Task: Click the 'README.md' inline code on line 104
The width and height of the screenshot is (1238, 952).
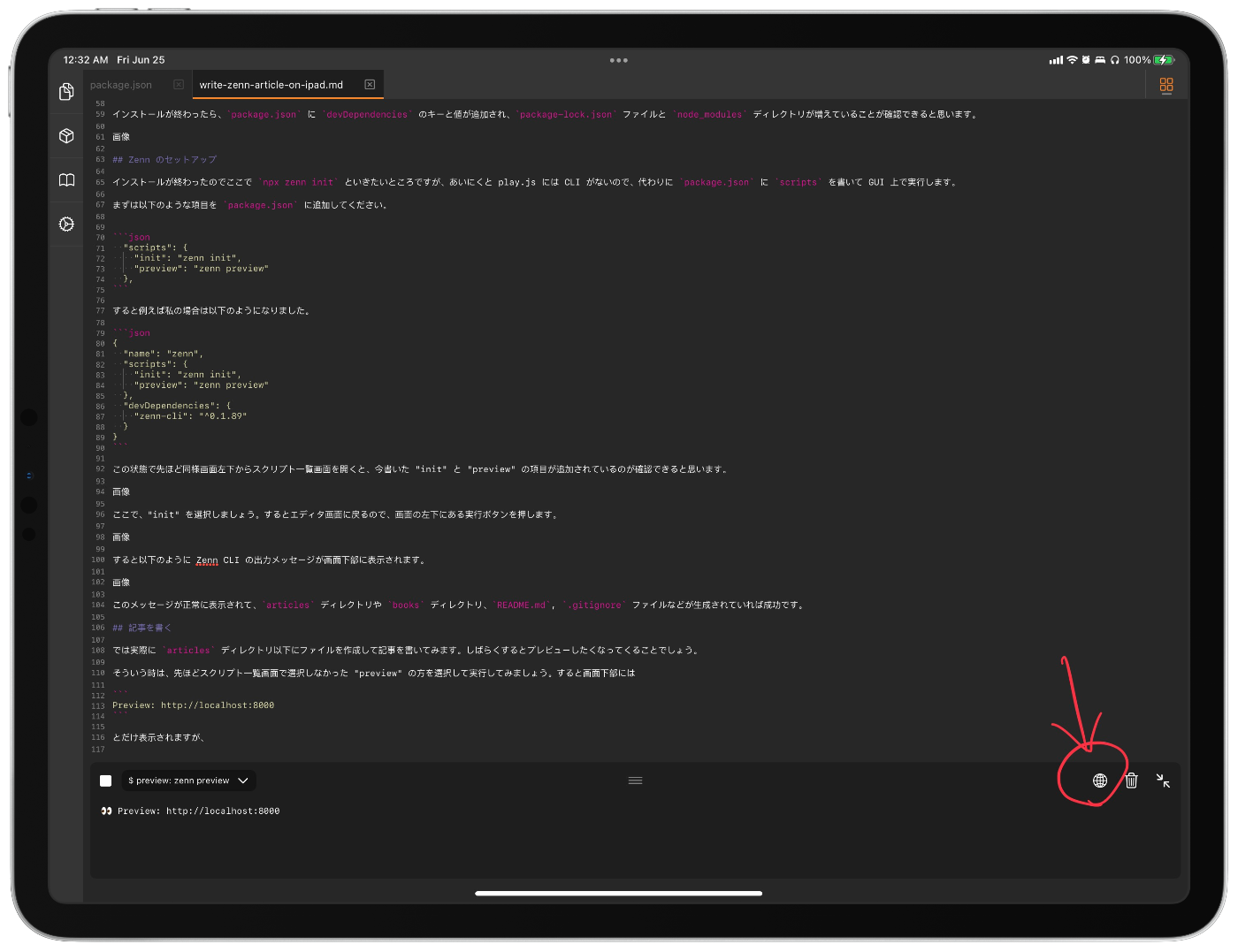Action: (521, 605)
